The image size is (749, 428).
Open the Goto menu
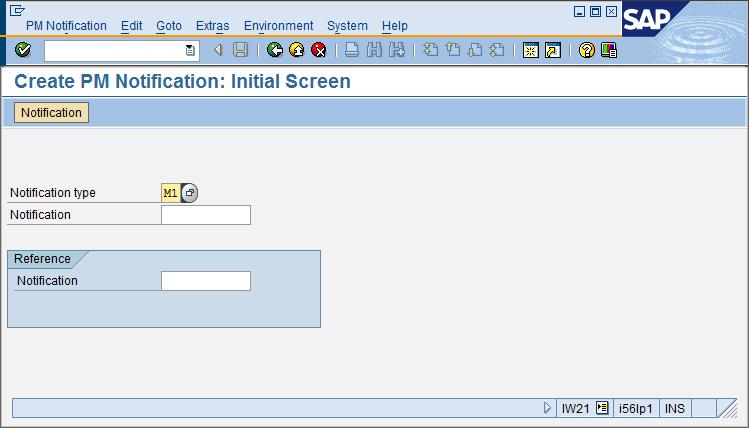coord(169,26)
